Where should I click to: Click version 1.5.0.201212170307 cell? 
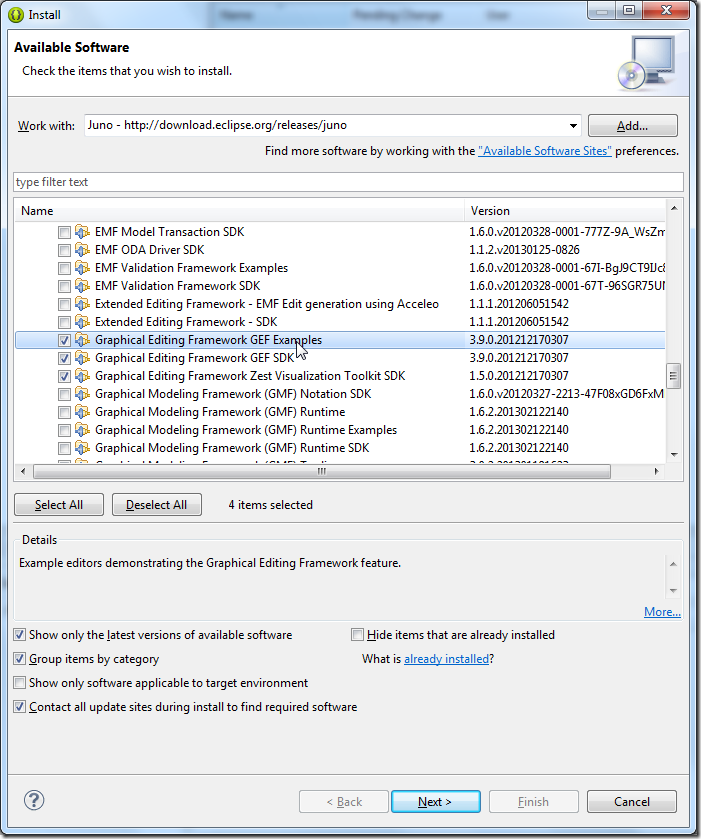519,376
